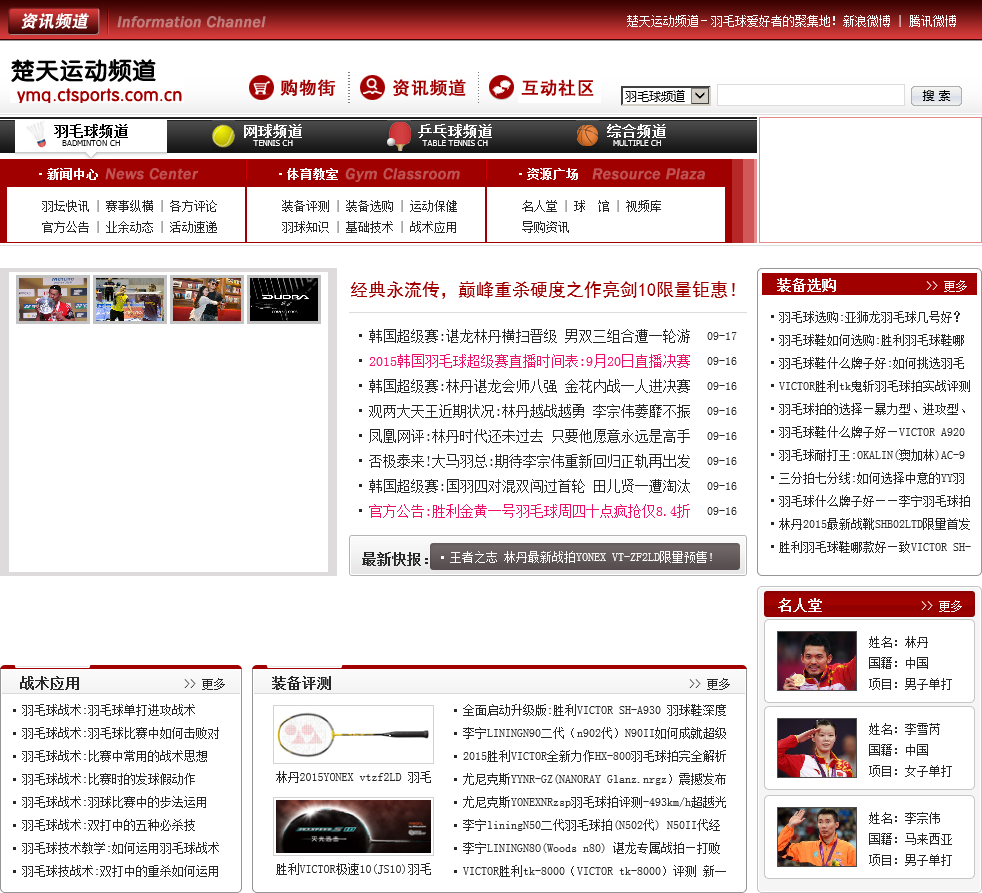Viewport: 982px width, 893px height.
Task: Go to 羽坛快讯 section
Action: tap(65, 206)
